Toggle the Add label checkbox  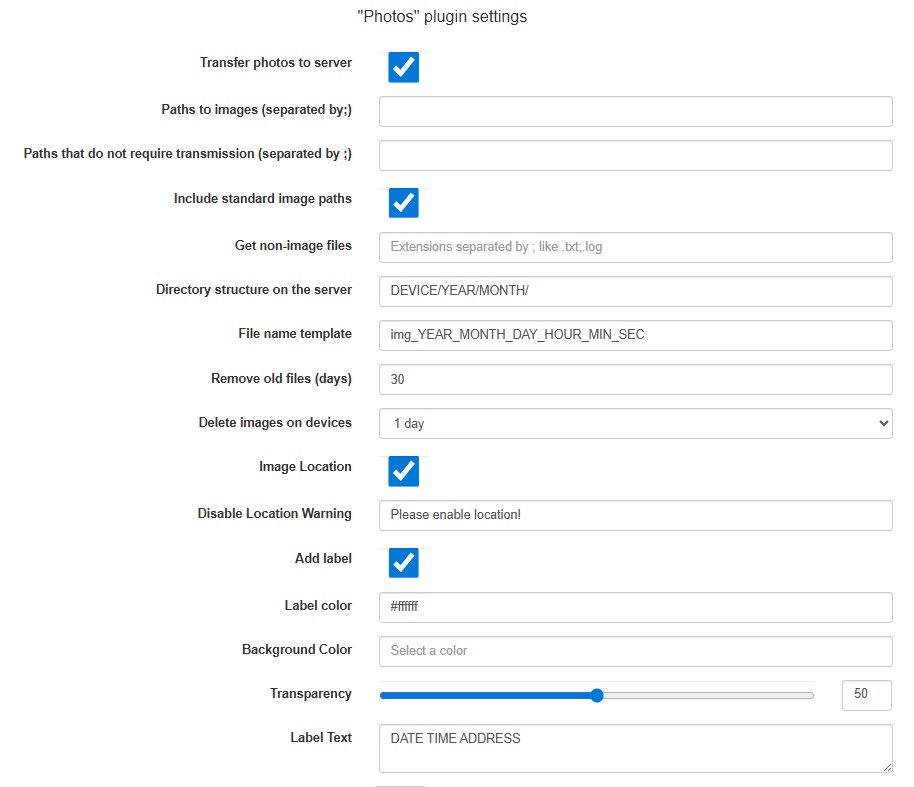click(x=403, y=562)
